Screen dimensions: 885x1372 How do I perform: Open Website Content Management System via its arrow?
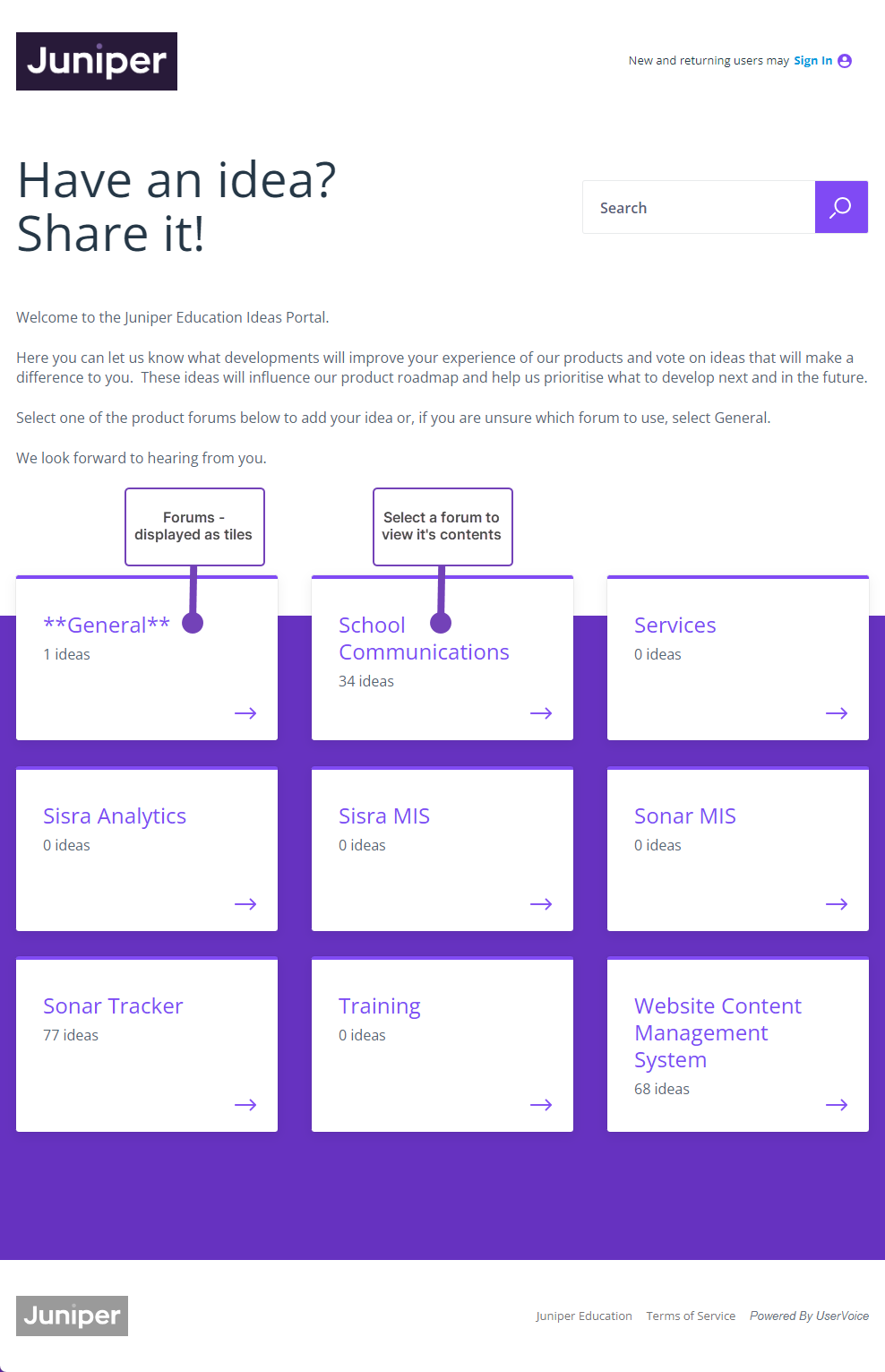[x=836, y=1104]
